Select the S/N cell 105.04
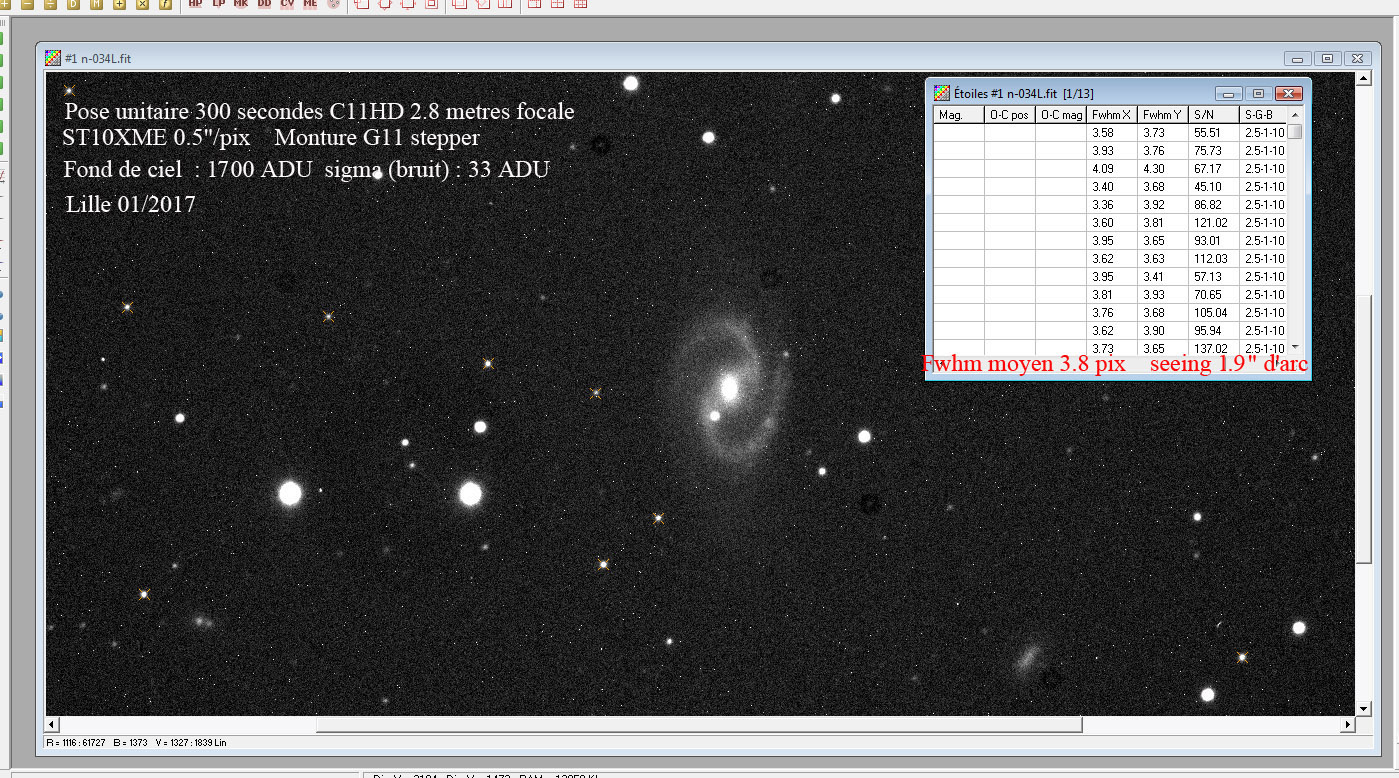Image resolution: width=1399 pixels, height=778 pixels. (x=1215, y=313)
